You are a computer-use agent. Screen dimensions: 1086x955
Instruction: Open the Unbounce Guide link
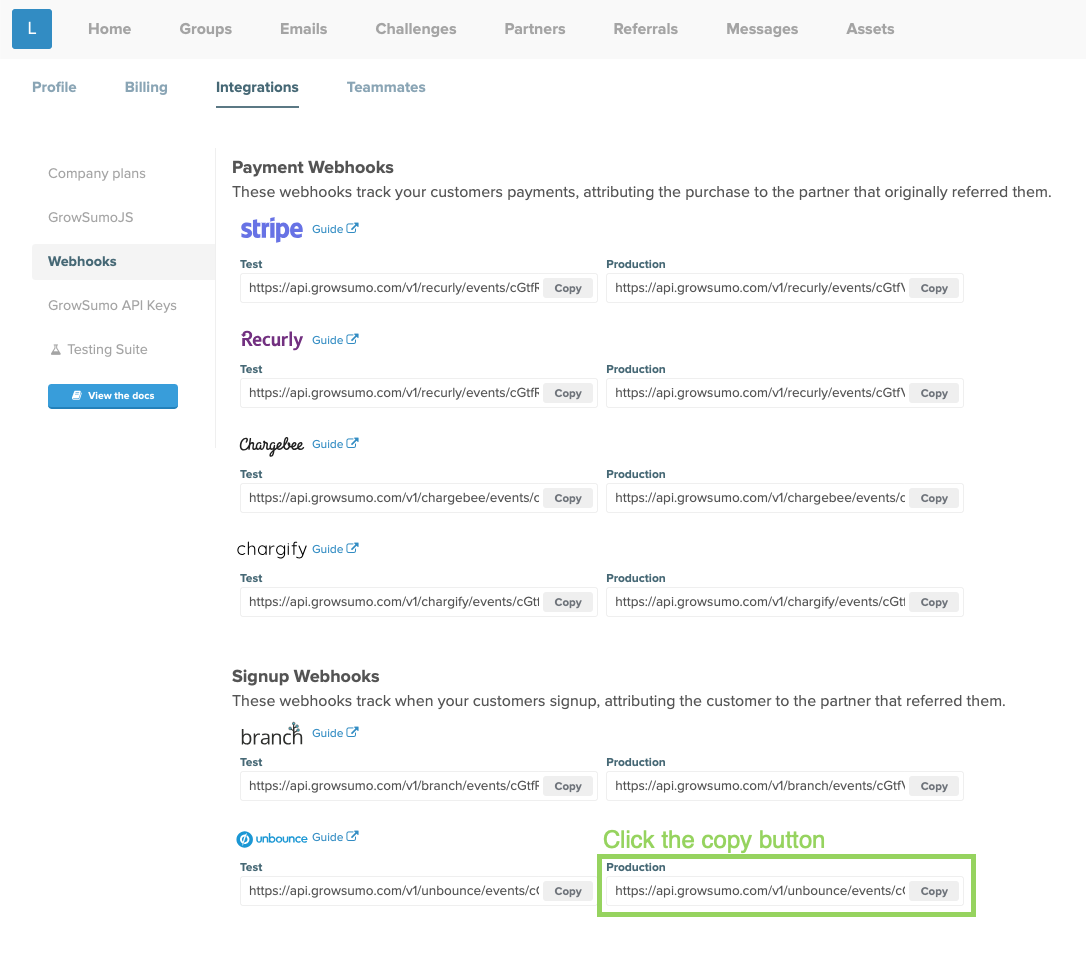(335, 837)
